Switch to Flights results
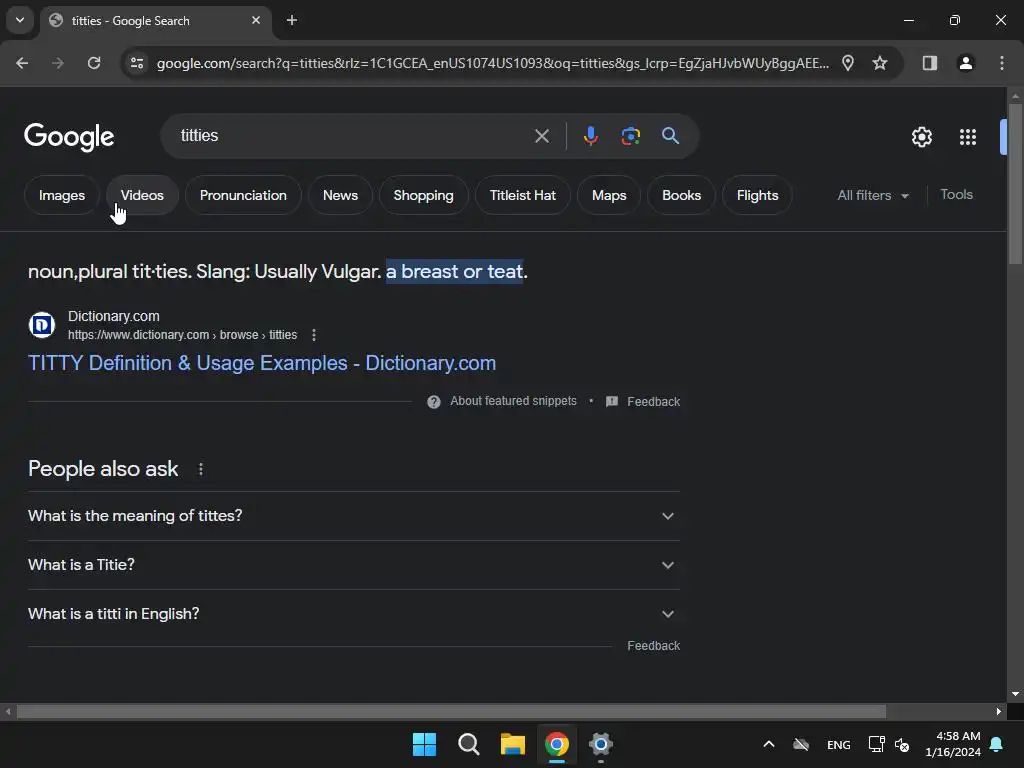This screenshot has width=1024, height=768. [x=757, y=195]
